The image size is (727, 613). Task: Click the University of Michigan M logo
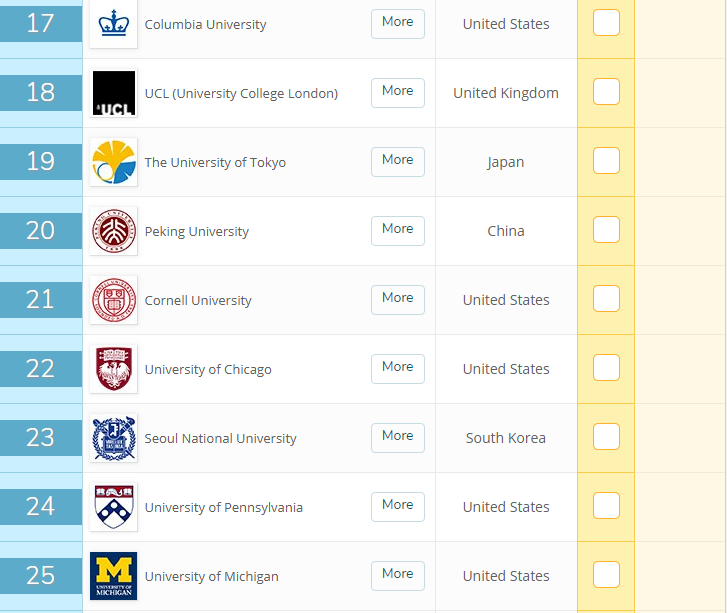pos(113,576)
